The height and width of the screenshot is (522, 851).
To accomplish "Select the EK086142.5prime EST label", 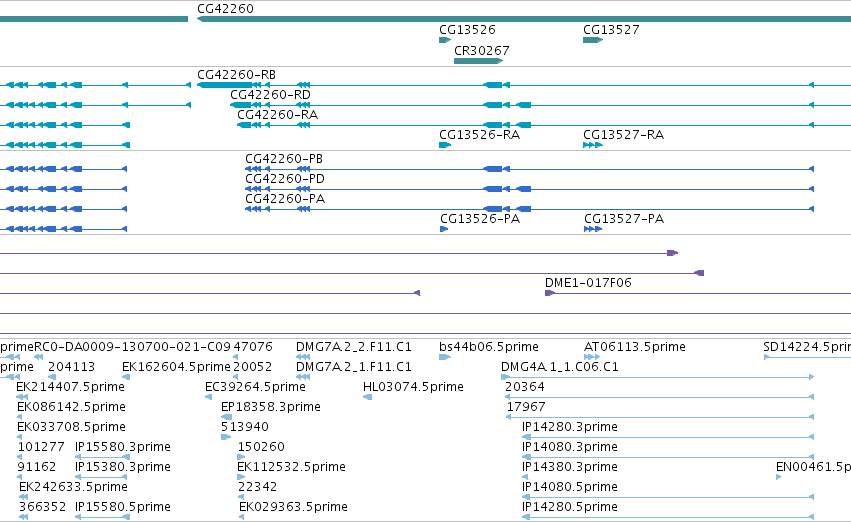I will (71, 407).
